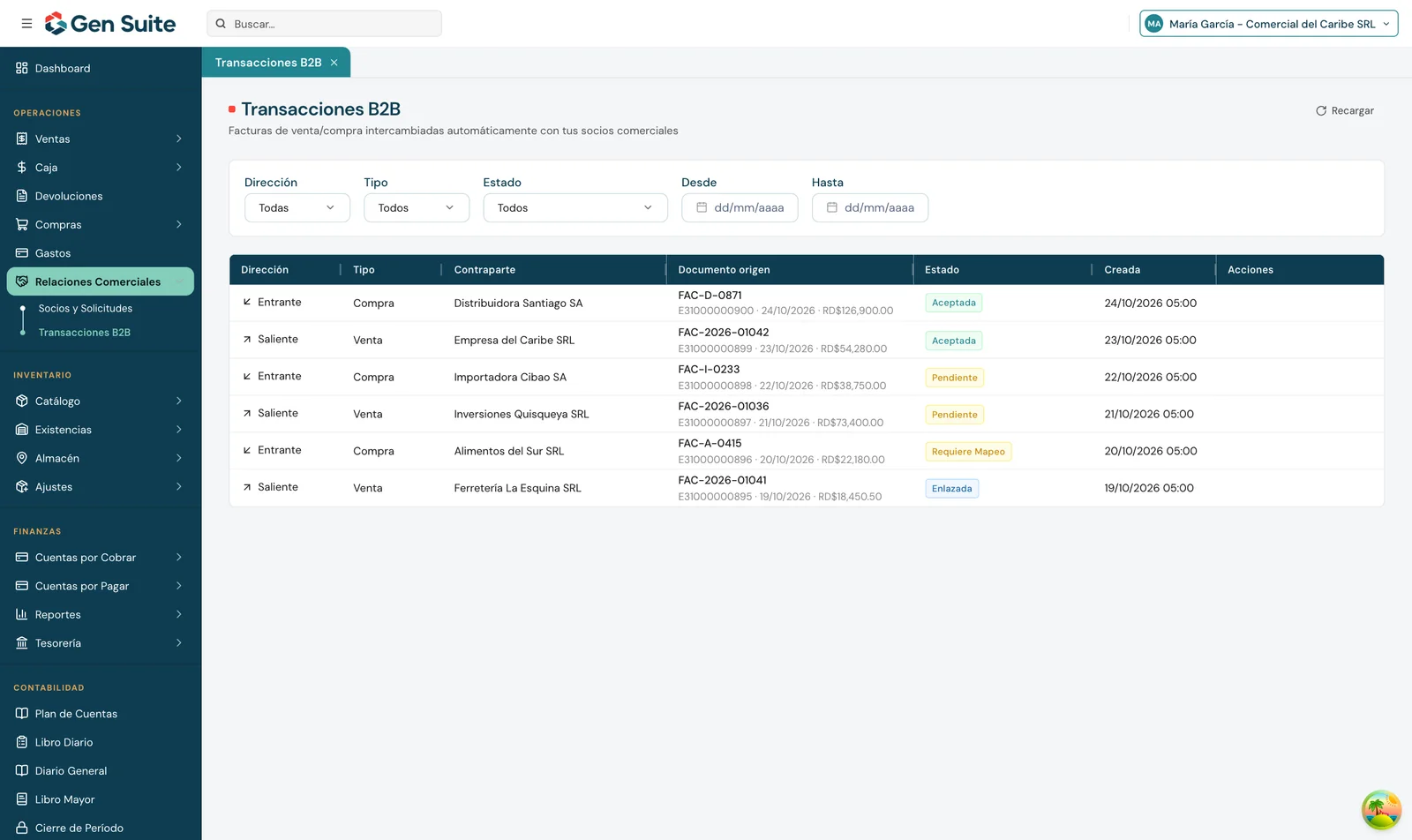Expand the Catálogo menu

coord(101,401)
